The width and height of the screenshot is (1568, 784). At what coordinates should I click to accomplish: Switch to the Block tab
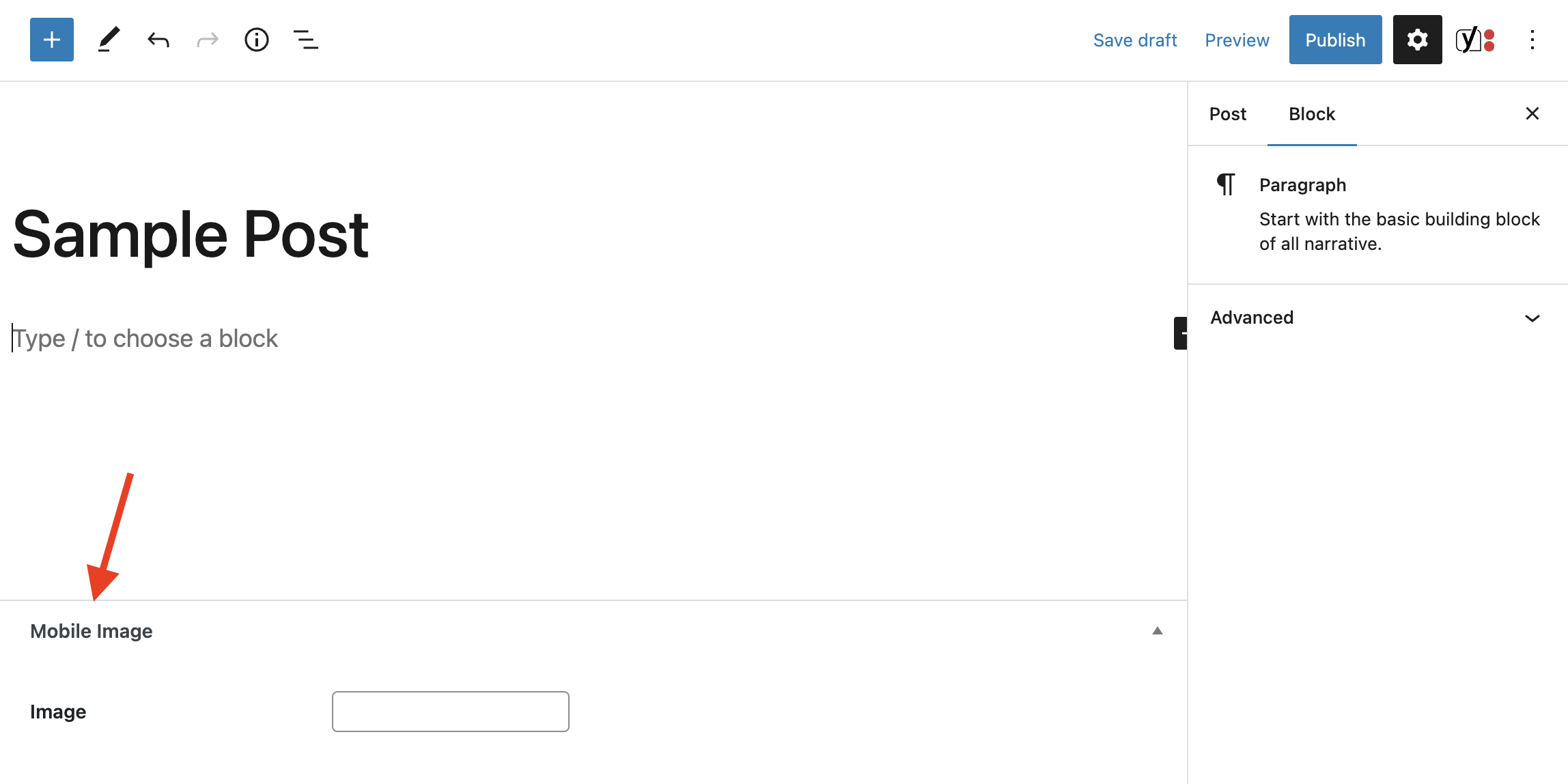(x=1312, y=114)
